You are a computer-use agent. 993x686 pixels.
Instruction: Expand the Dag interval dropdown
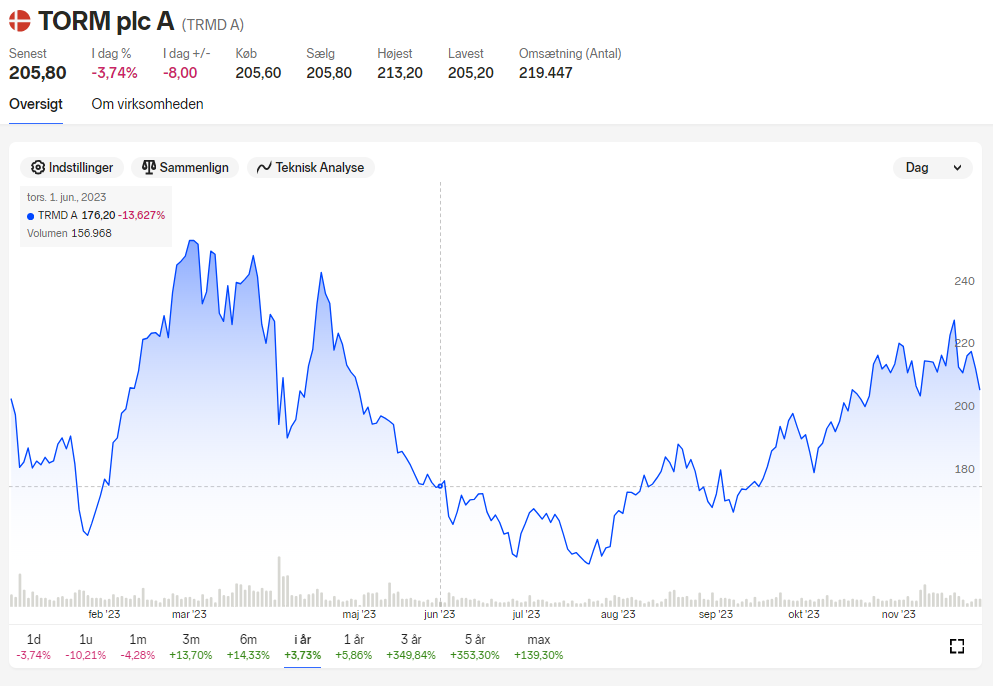(932, 168)
